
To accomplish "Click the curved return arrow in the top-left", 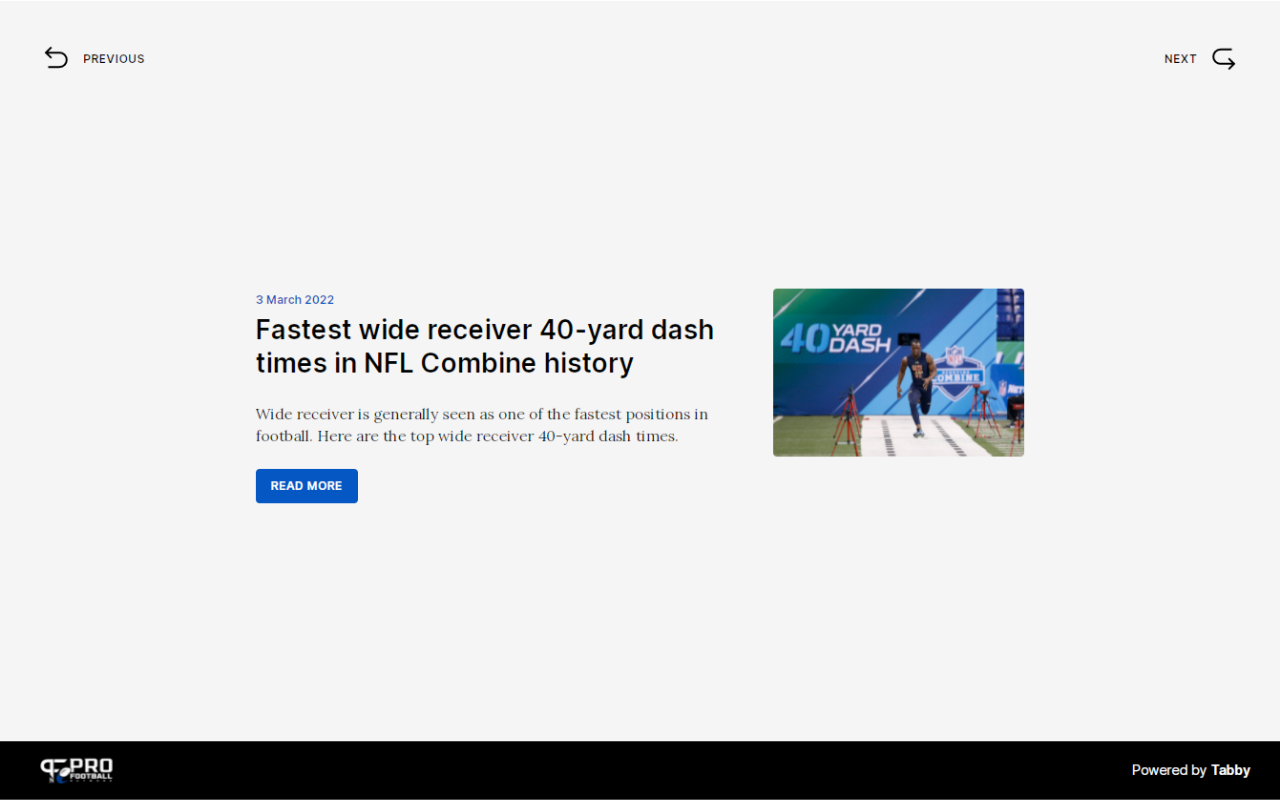I will [56, 58].
